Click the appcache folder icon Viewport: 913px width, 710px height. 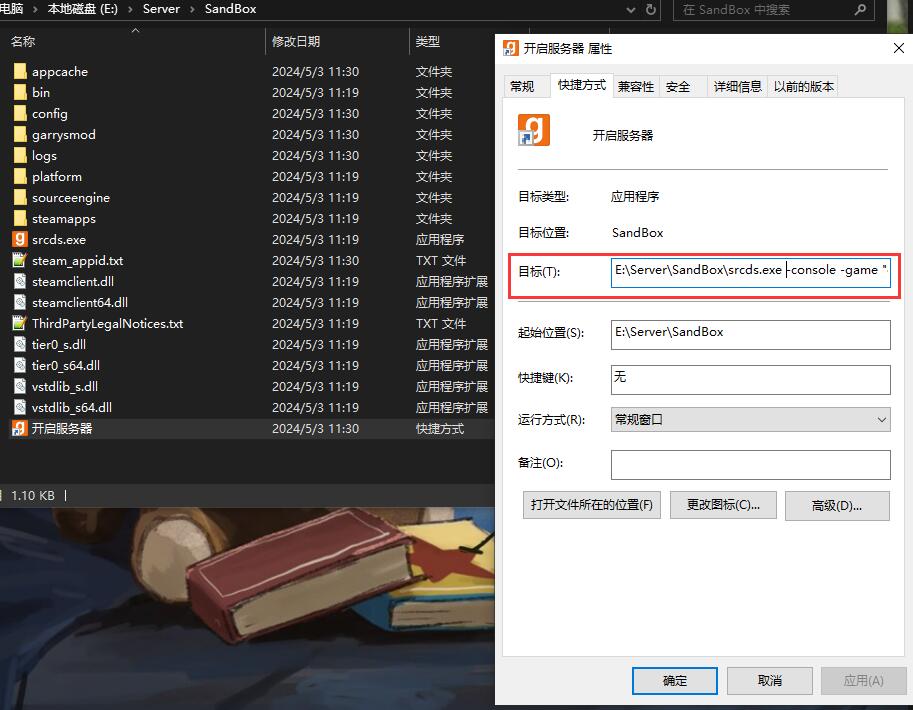(20, 72)
